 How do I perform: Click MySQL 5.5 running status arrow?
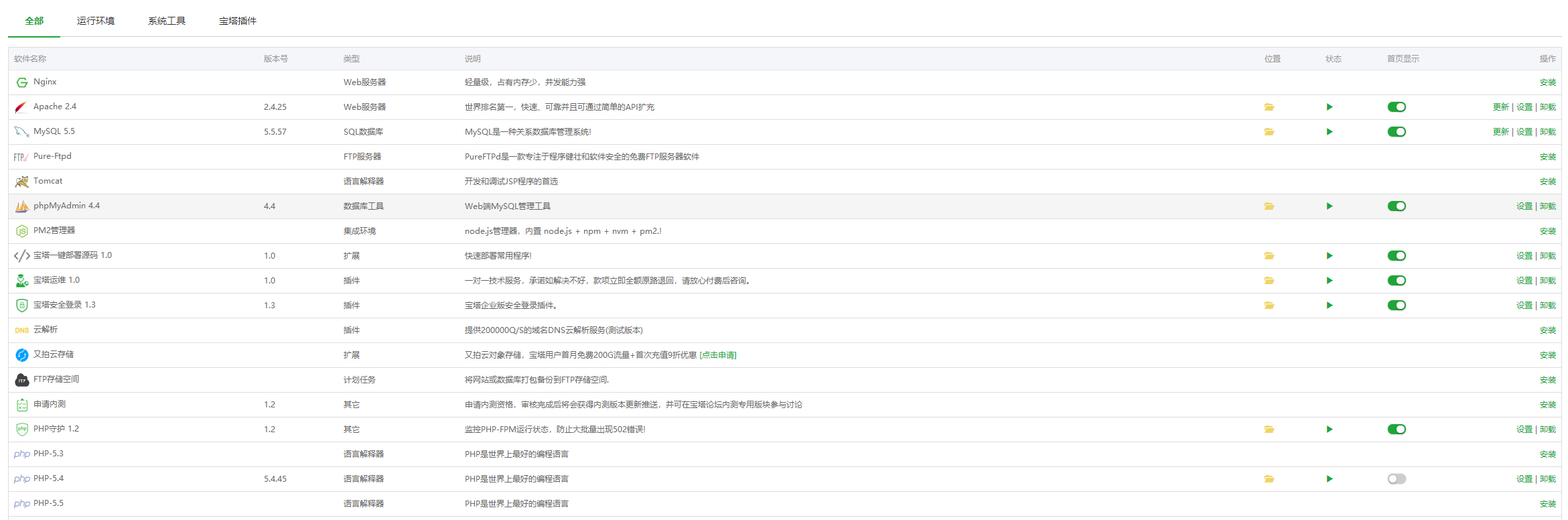pyautogui.click(x=1330, y=132)
